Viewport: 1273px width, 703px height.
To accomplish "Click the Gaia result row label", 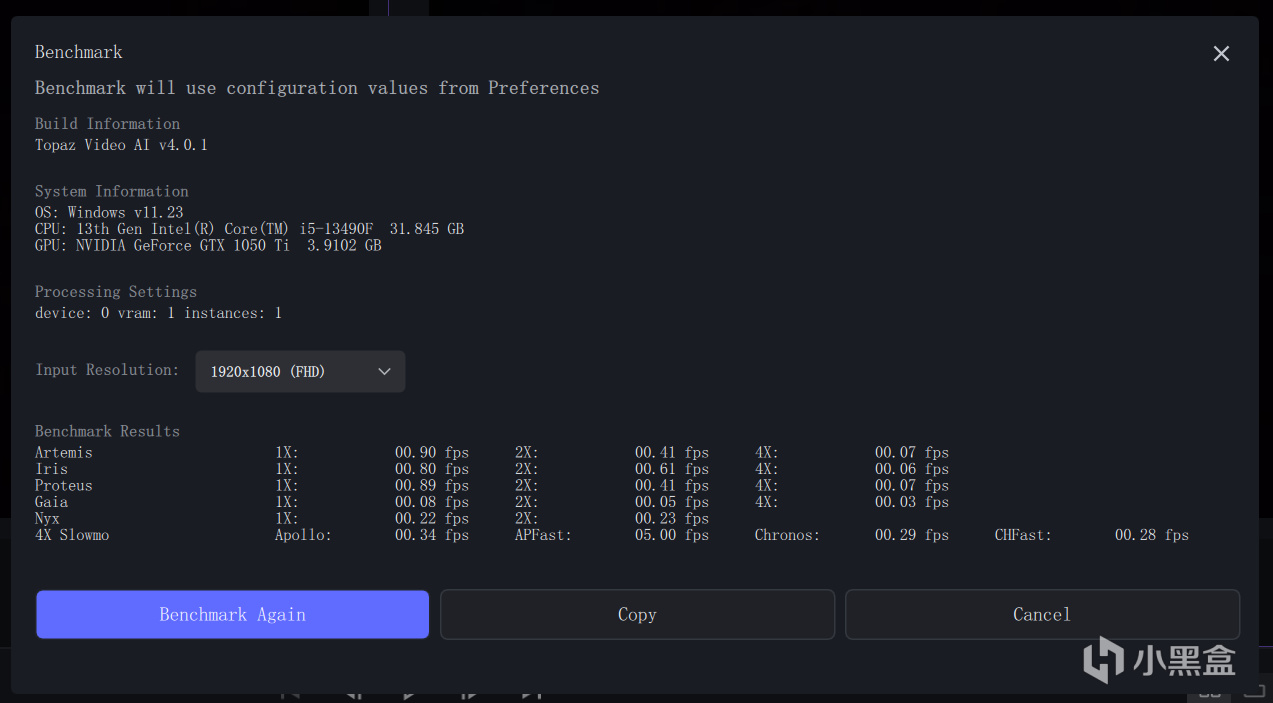I will [x=52, y=502].
